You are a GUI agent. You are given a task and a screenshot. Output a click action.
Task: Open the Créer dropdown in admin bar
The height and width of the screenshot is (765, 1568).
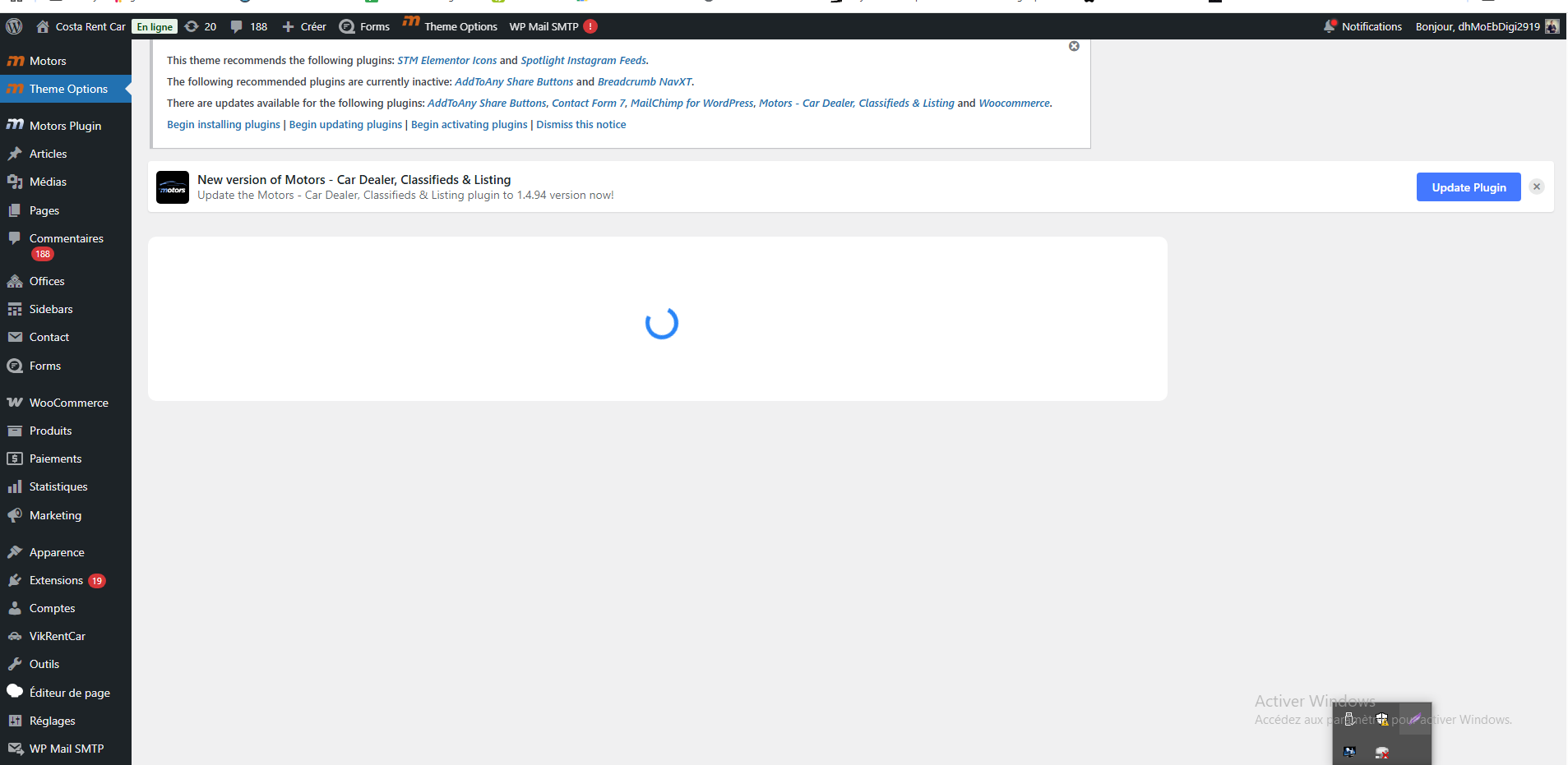[304, 26]
